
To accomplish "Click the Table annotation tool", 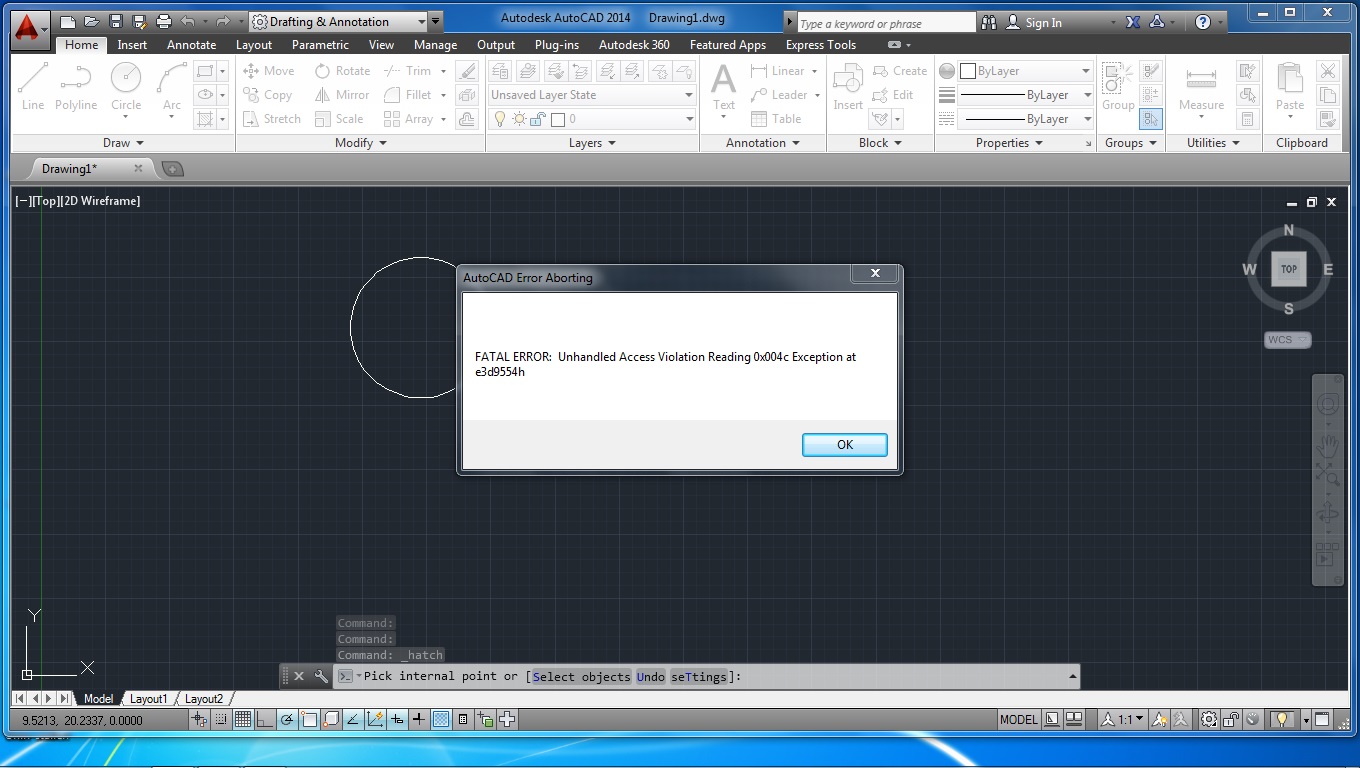I will click(x=776, y=119).
